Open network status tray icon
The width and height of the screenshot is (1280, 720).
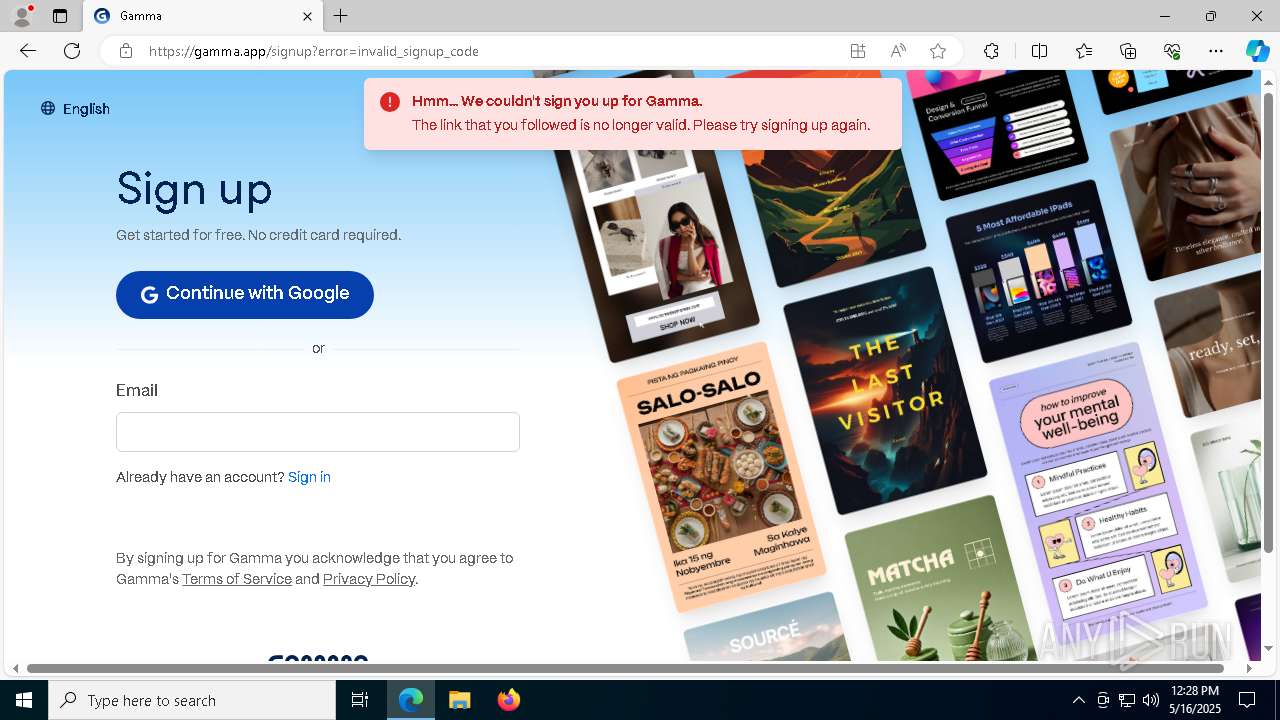tap(1127, 700)
